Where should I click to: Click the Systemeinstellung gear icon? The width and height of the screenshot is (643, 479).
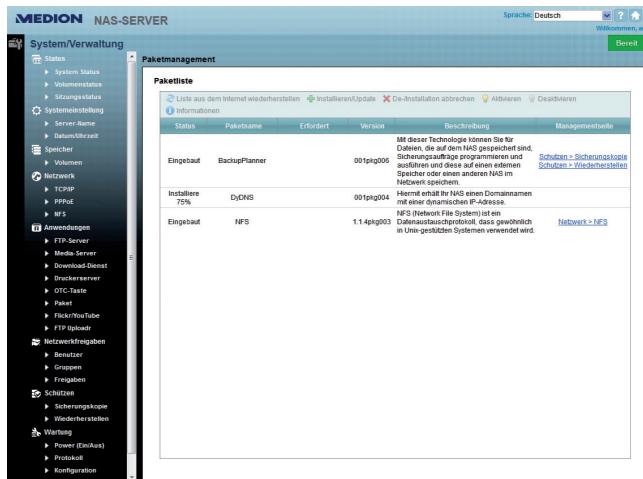coord(36,110)
